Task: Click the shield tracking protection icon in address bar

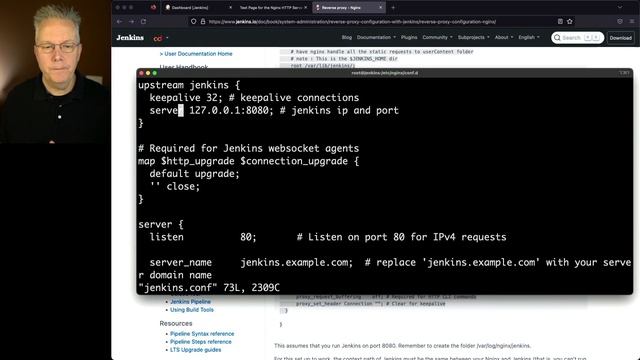Action: pos(193,22)
